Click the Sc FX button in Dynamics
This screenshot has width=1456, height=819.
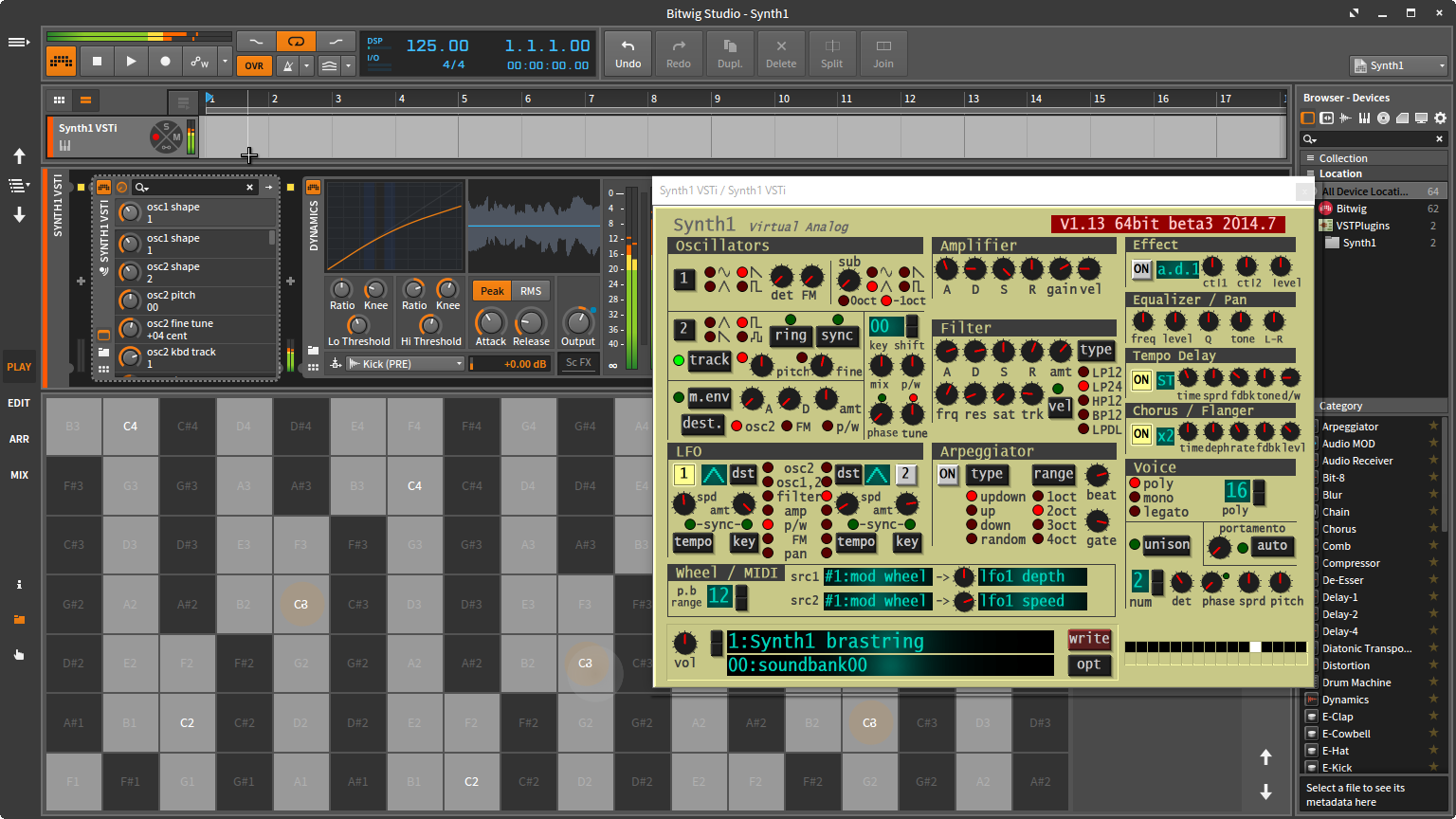[x=578, y=363]
